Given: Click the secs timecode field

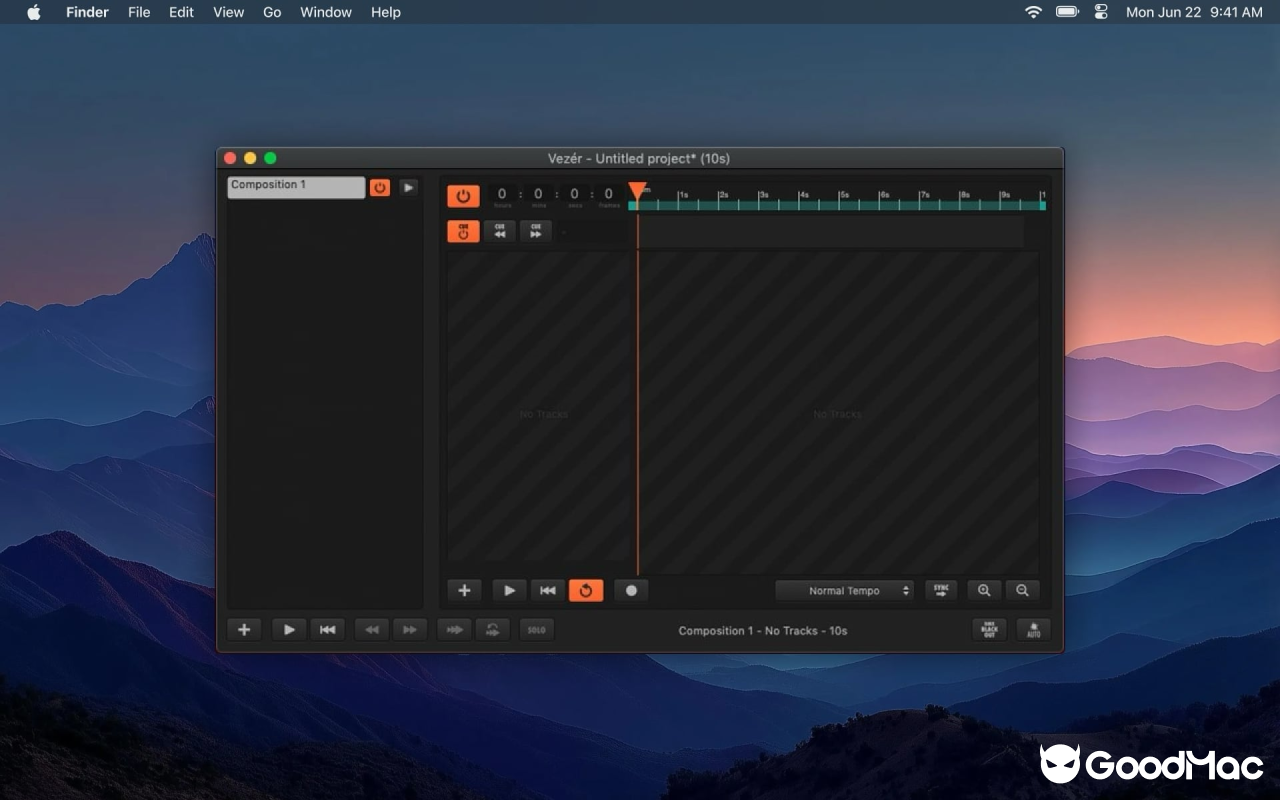Looking at the screenshot, I should pyautogui.click(x=574, y=196).
